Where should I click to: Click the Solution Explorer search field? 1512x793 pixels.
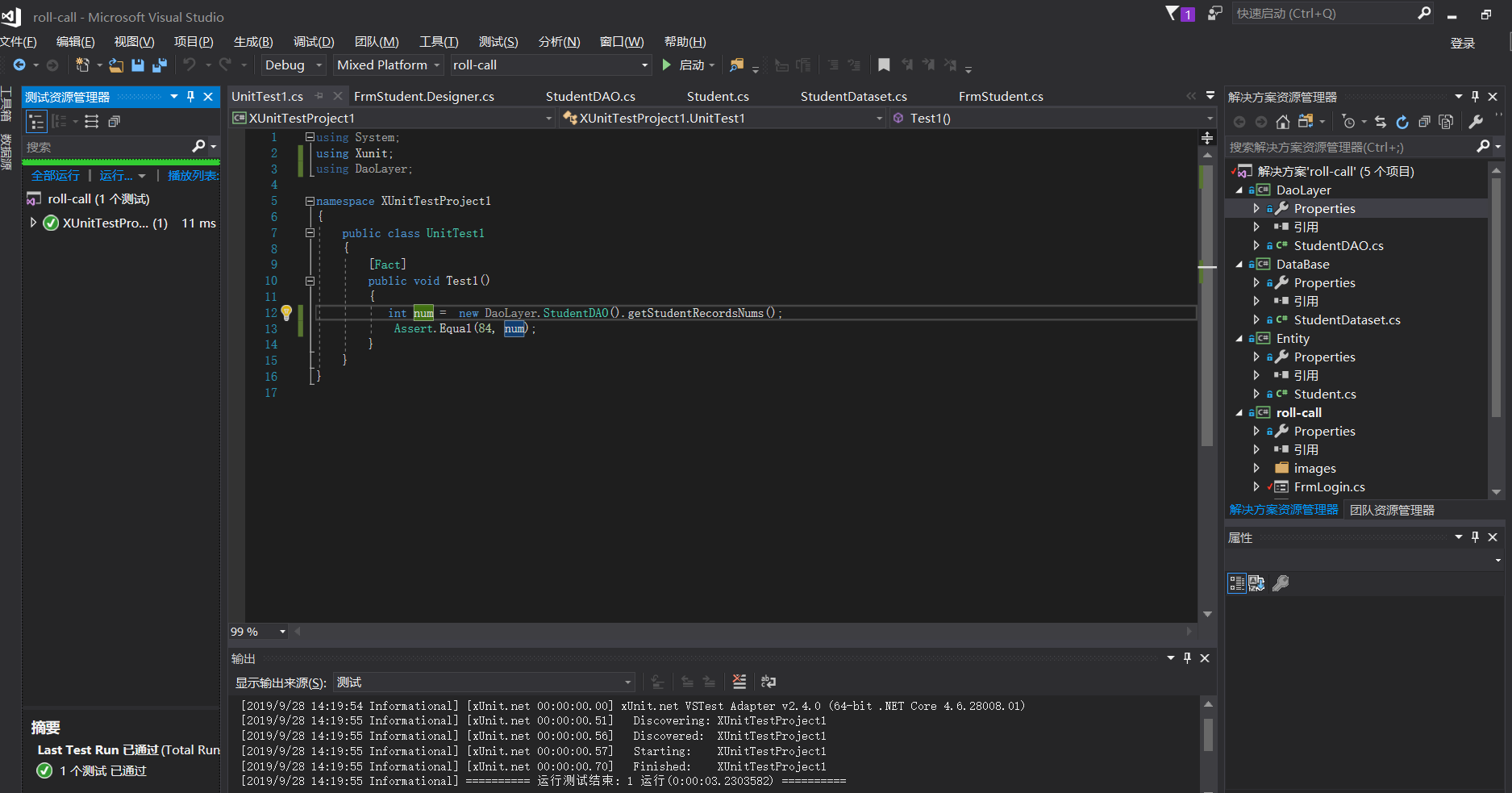click(x=1349, y=147)
